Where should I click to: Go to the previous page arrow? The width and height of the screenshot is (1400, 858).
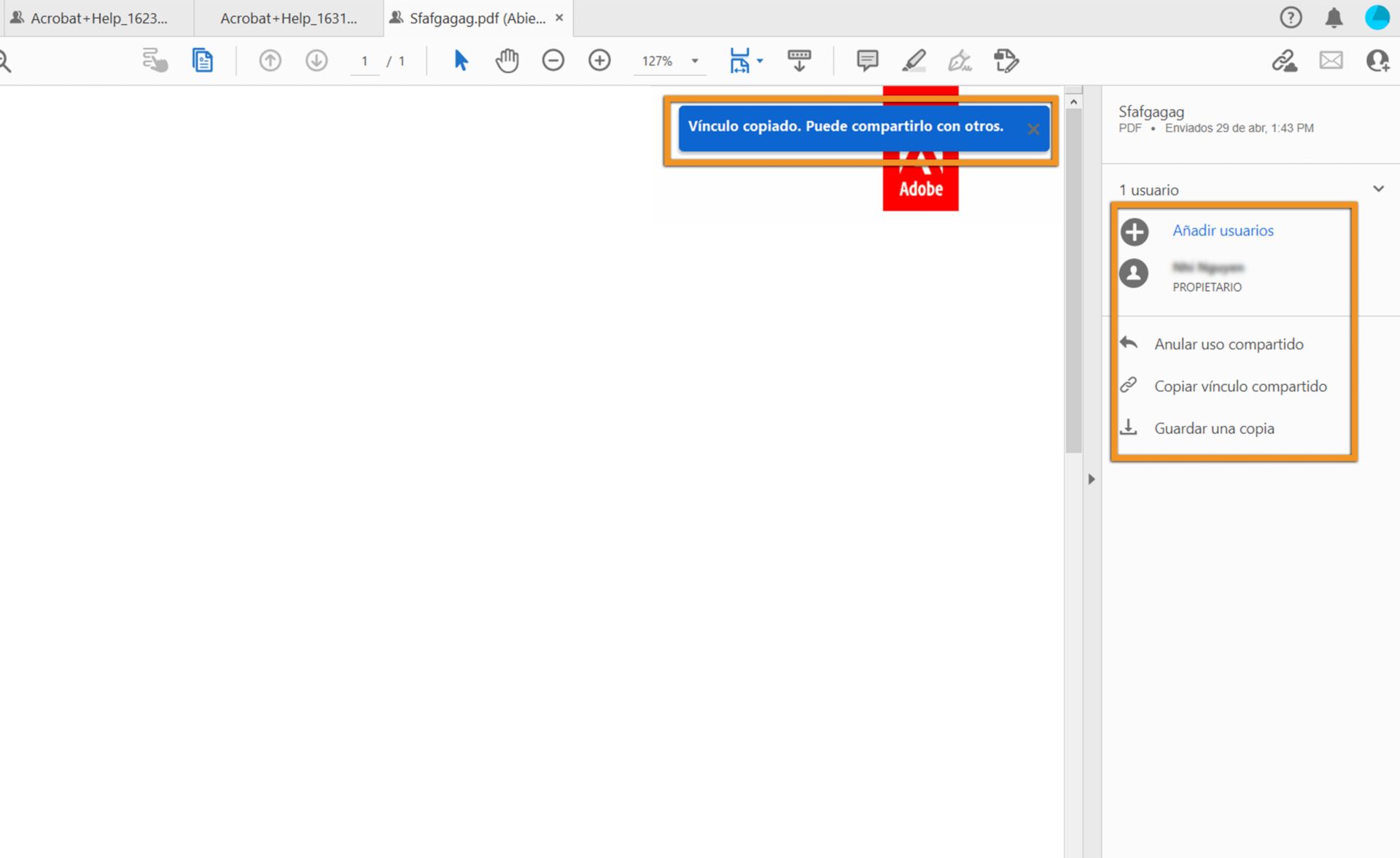pos(270,61)
